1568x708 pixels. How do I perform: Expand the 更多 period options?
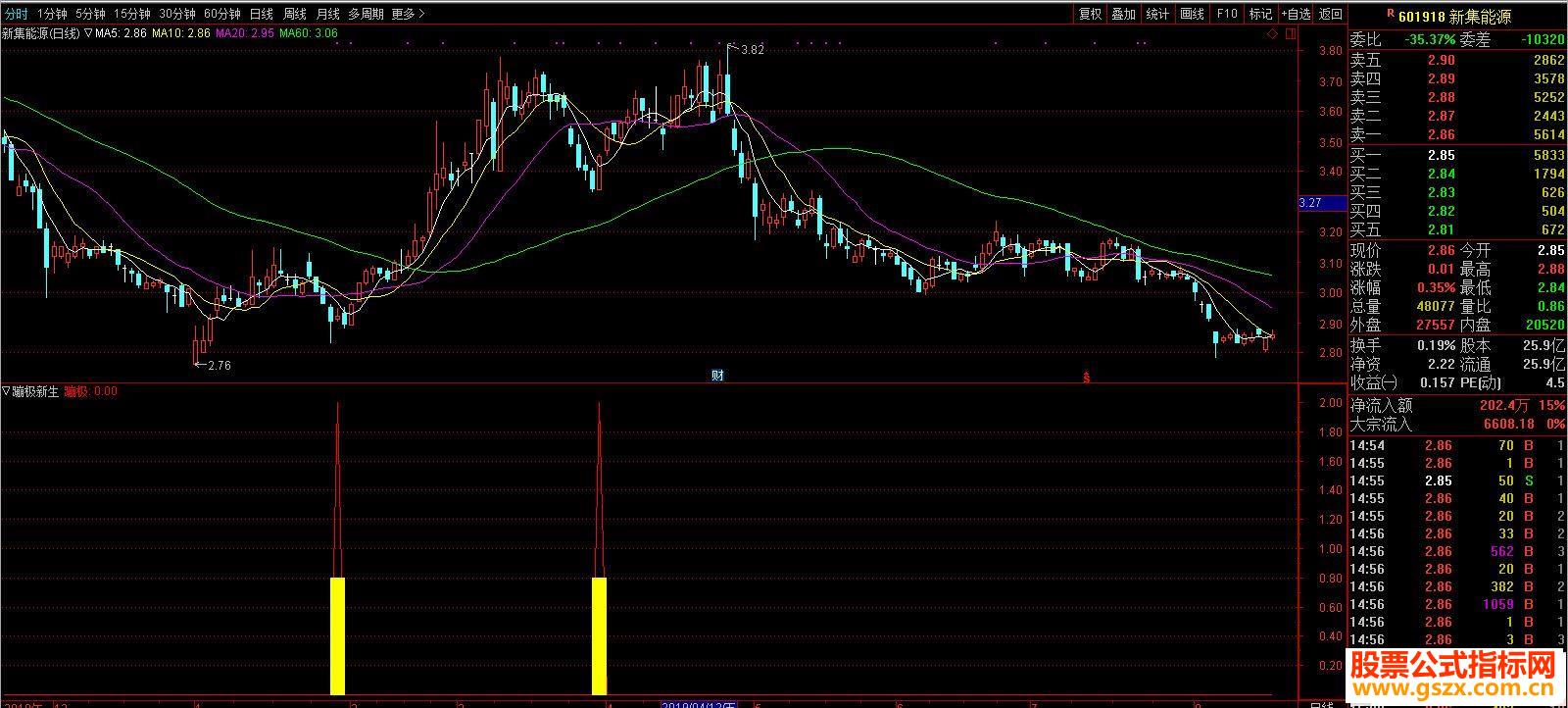tap(408, 14)
